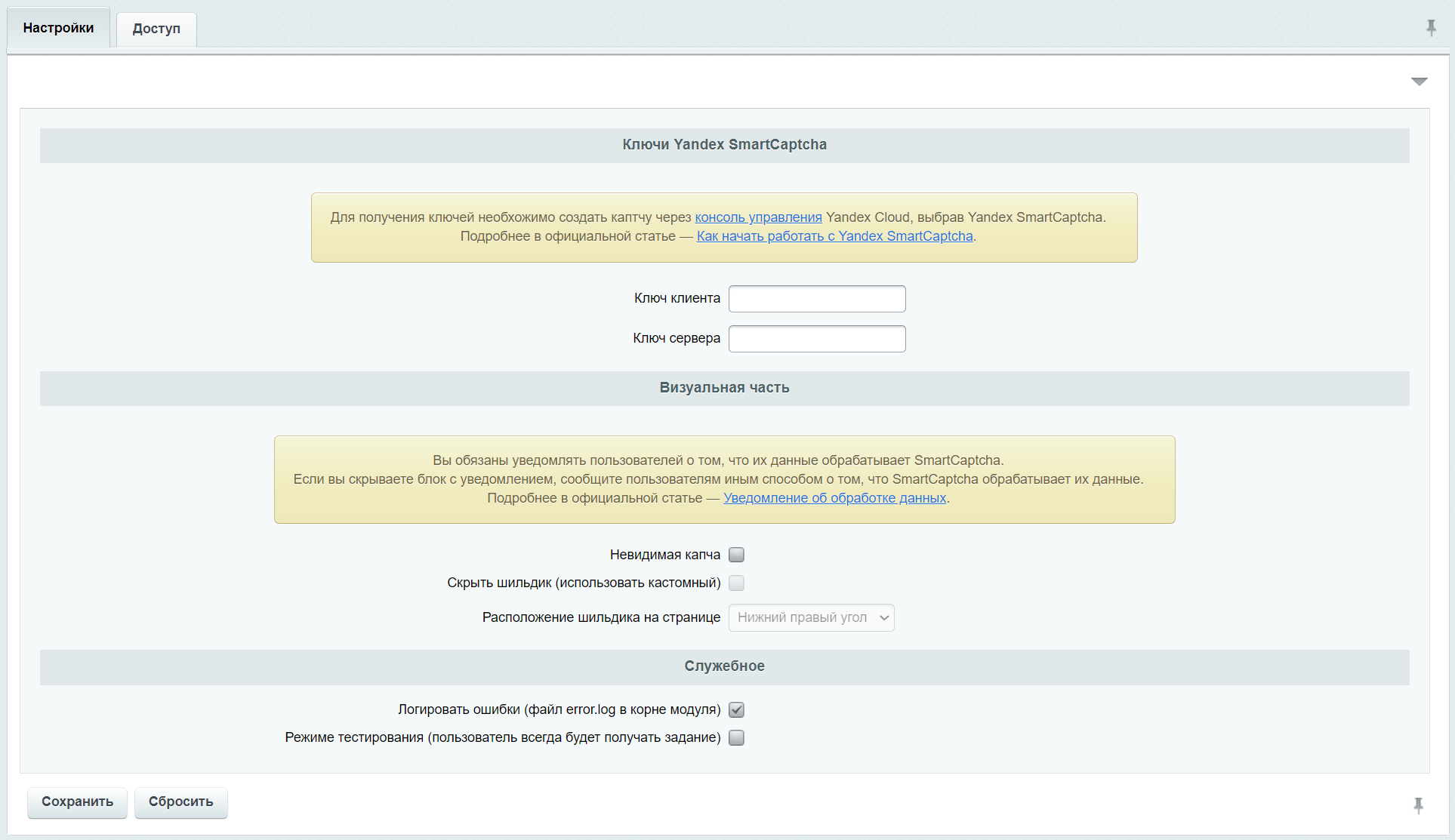Image resolution: width=1455 pixels, height=840 pixels.
Task: Click the Сбросить button
Action: tap(180, 802)
